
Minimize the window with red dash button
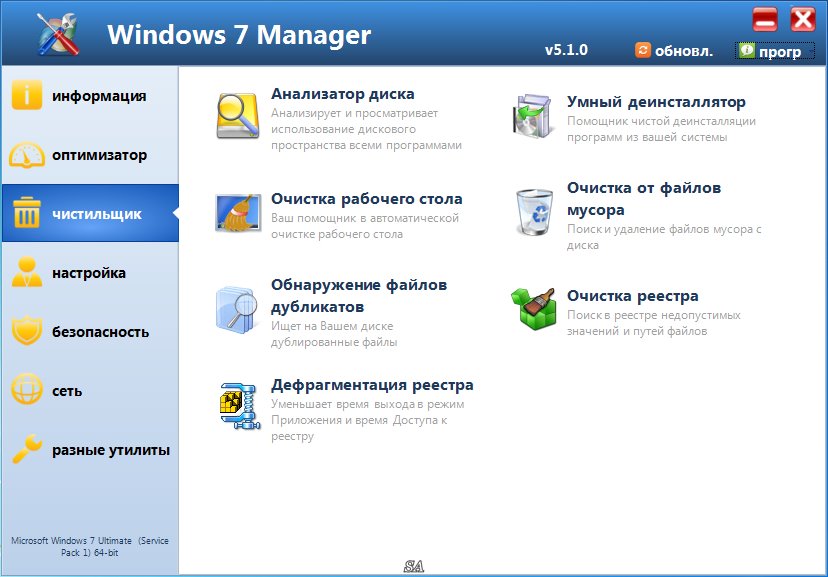[765, 20]
